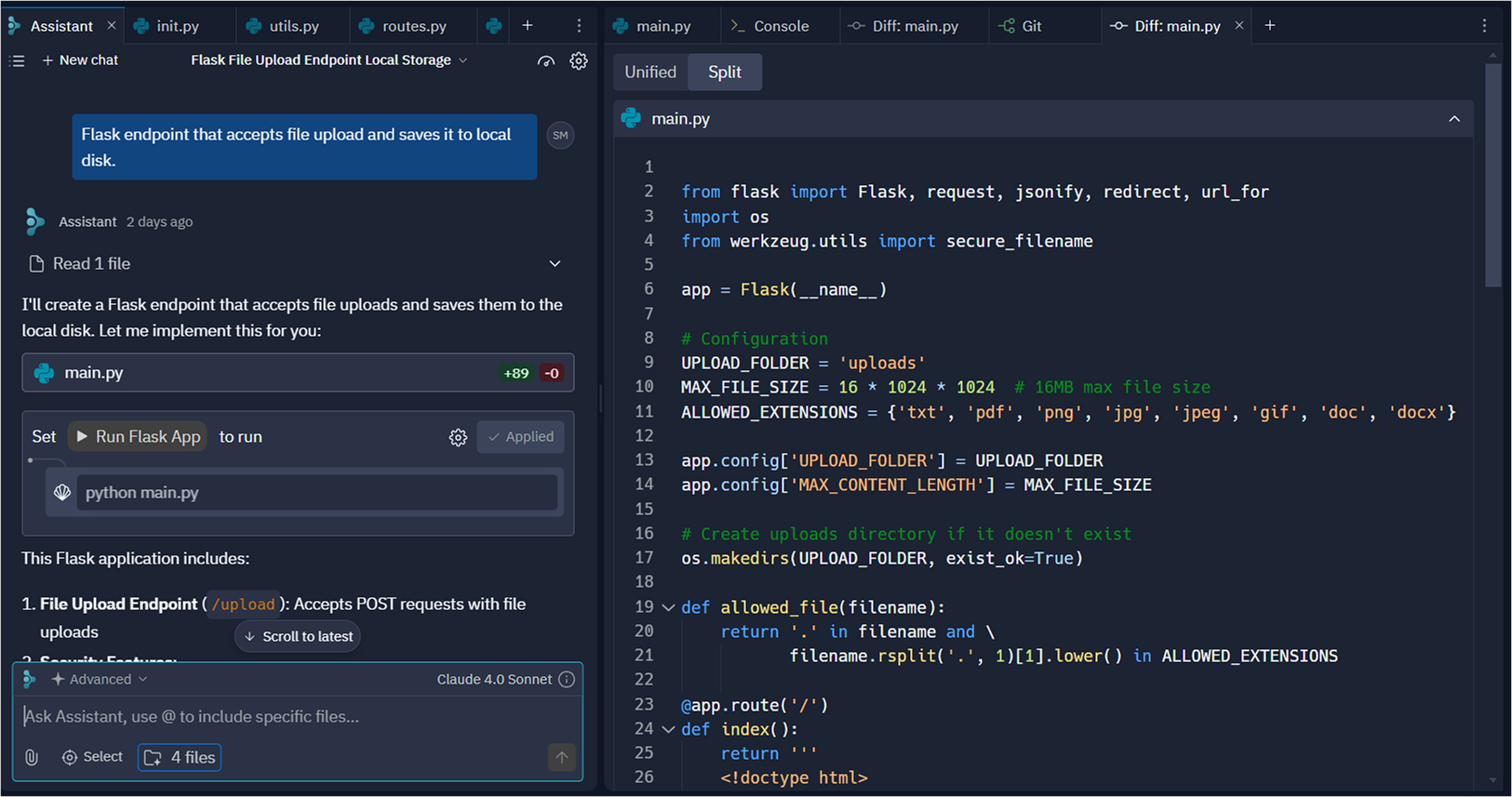The image size is (1512, 797).
Task: Click Scroll to latest
Action: [x=298, y=637]
